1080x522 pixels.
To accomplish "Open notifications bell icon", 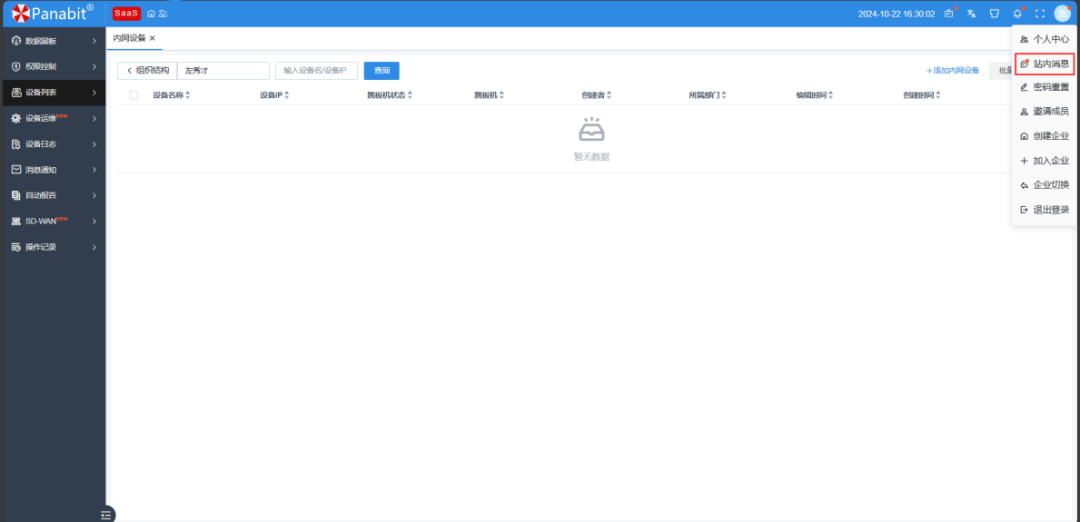I will pos(1017,14).
